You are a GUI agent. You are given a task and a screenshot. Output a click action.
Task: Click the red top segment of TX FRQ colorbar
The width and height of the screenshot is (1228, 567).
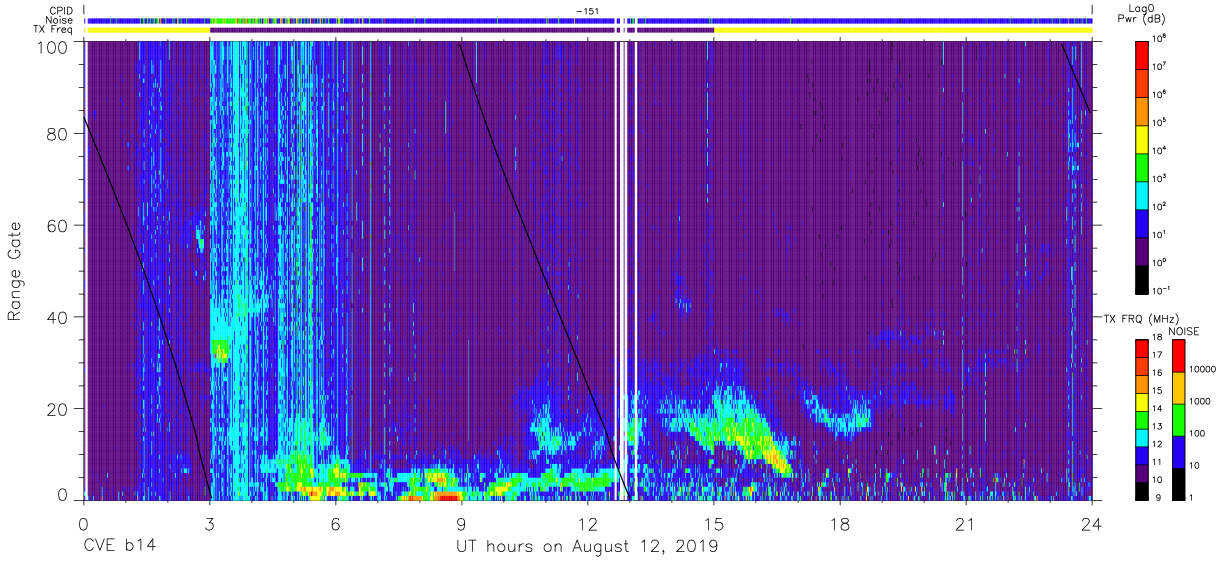pyautogui.click(x=1141, y=347)
